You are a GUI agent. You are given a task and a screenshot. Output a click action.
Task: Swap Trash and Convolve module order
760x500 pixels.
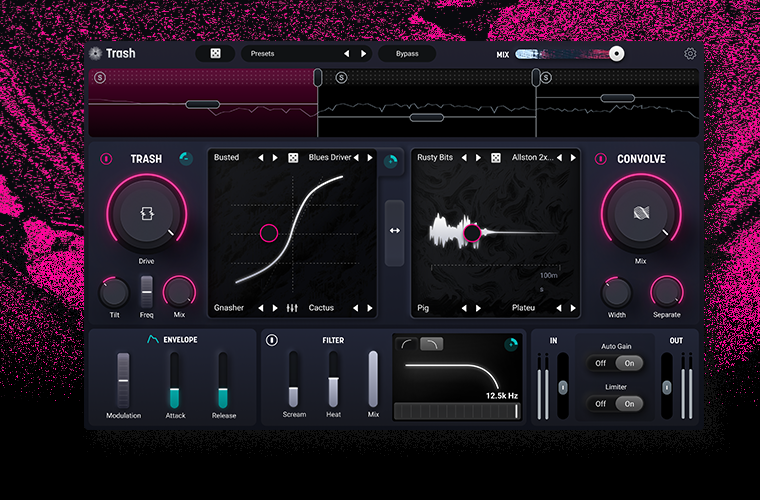(395, 231)
